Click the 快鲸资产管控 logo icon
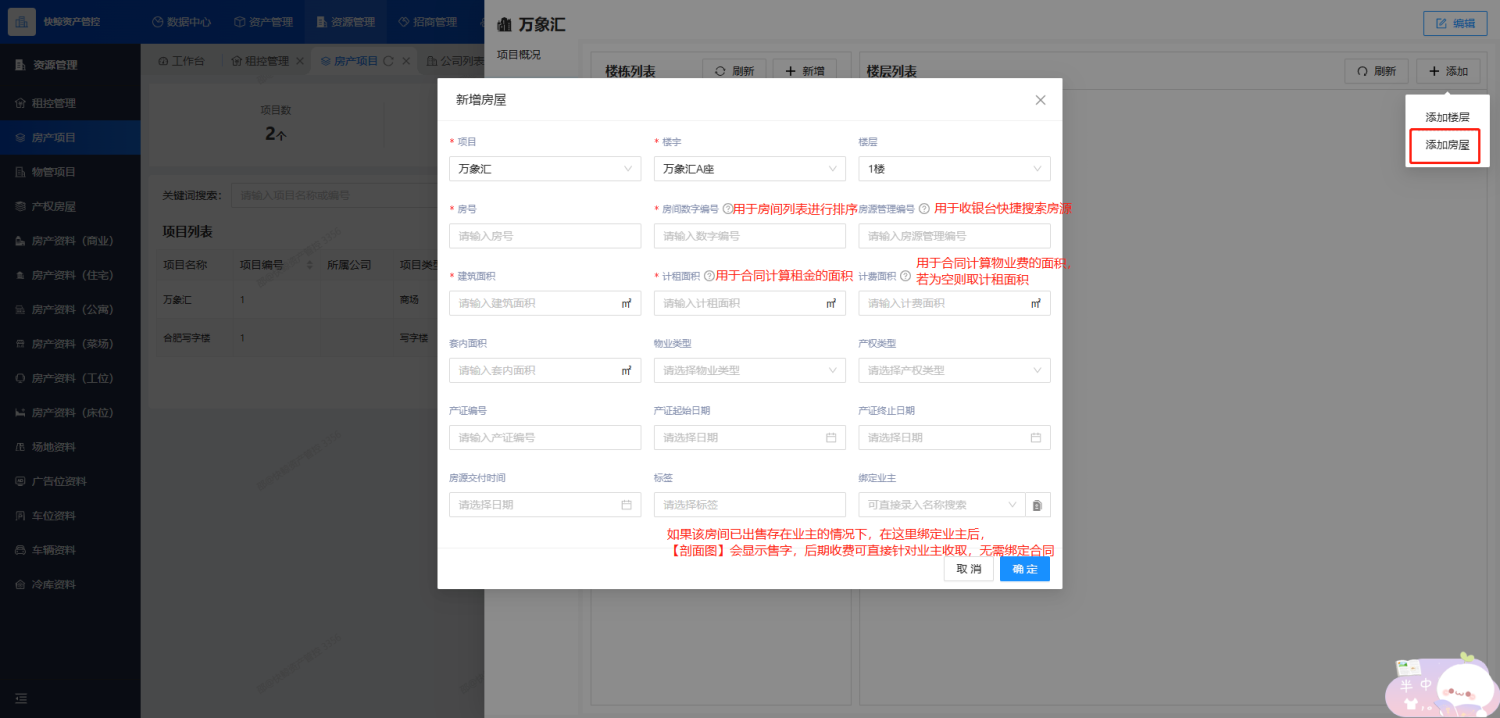This screenshot has width=1500, height=718. [x=22, y=21]
